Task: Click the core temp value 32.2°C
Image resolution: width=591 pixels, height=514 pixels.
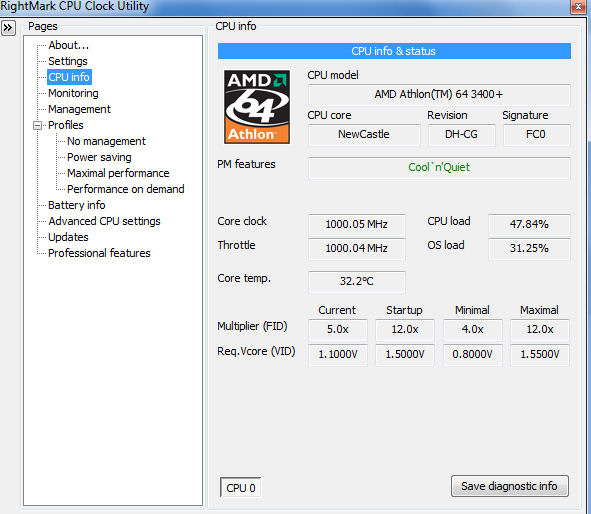Action: [x=357, y=281]
